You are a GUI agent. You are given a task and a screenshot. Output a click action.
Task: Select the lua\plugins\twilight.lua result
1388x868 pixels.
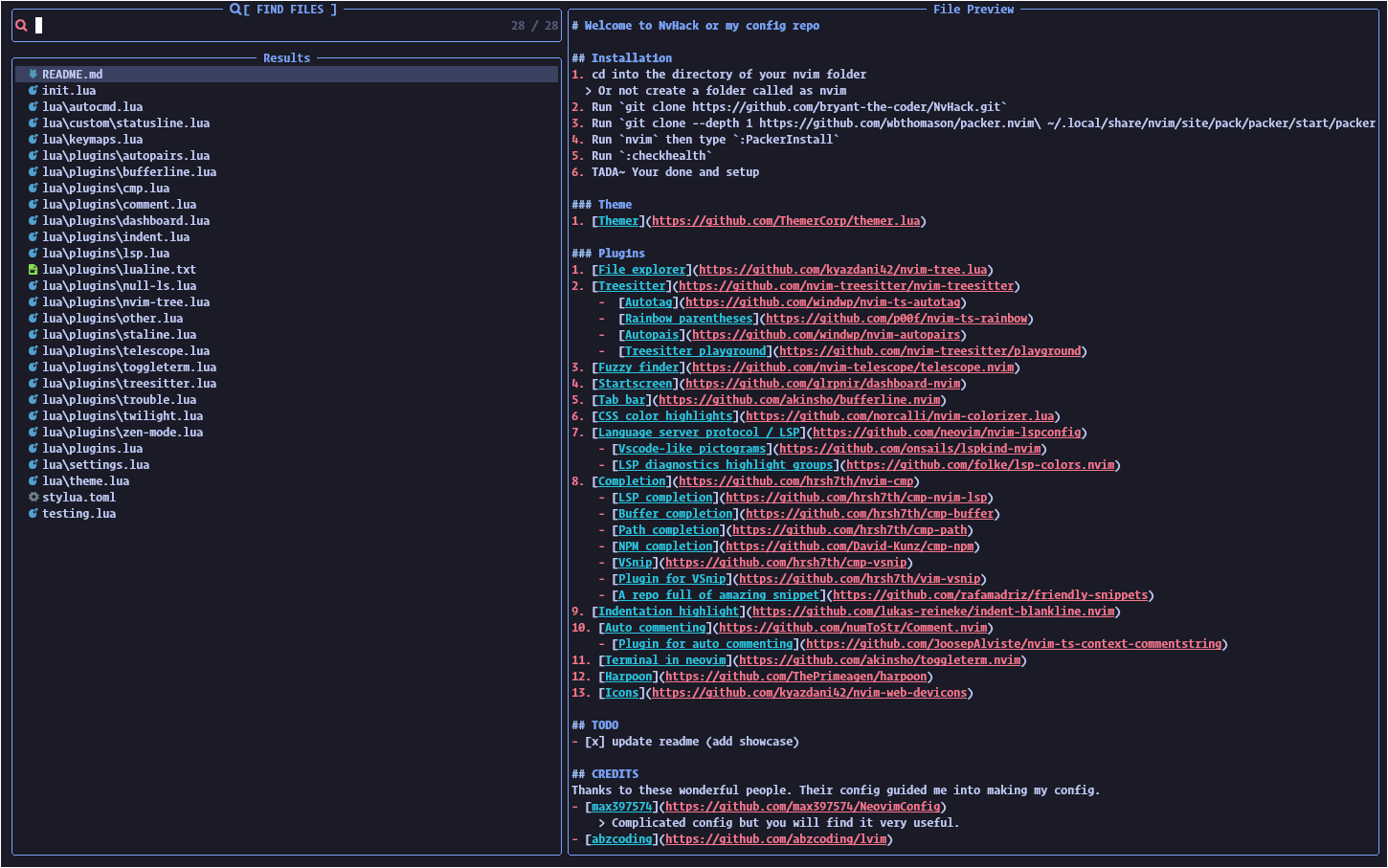(287, 415)
